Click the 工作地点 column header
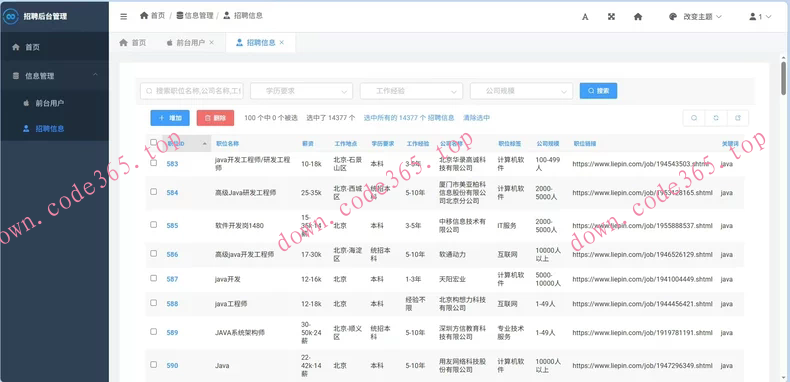 click(x=346, y=144)
